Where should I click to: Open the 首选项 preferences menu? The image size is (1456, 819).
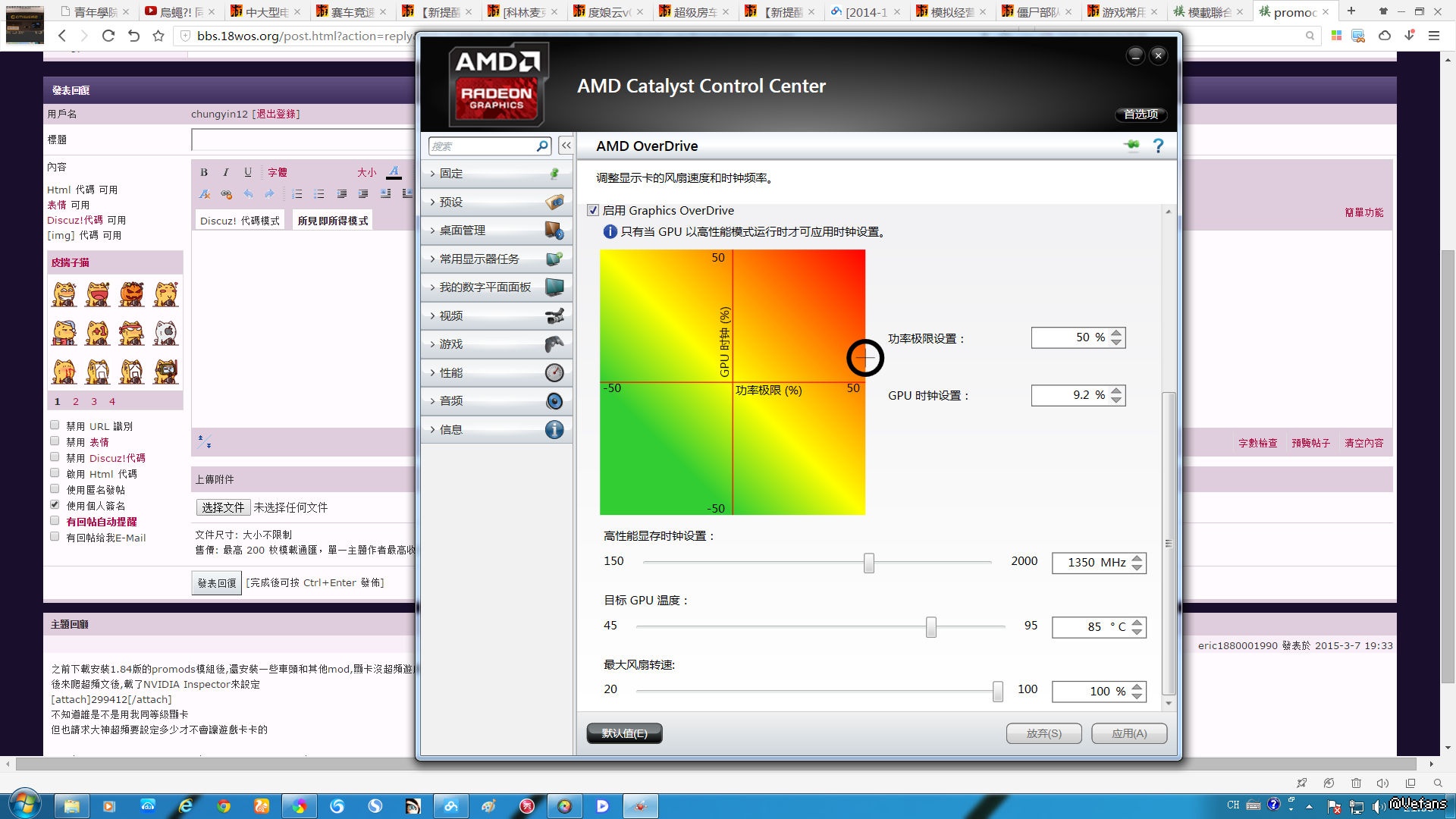1141,114
